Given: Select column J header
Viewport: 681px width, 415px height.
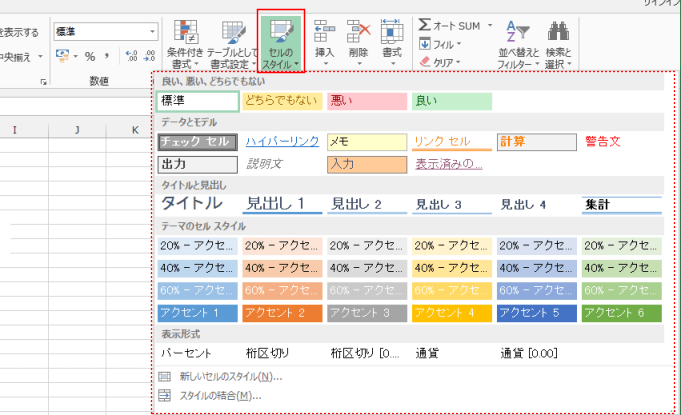Looking at the screenshot, I should [x=77, y=130].
